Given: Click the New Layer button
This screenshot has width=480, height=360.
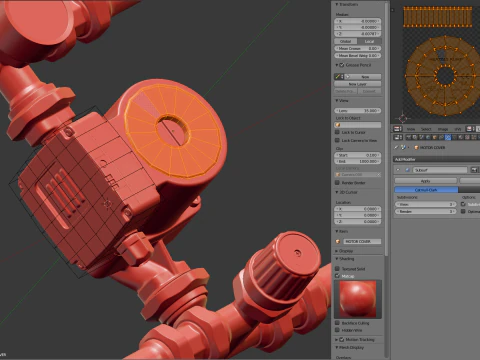Looking at the screenshot, I should [358, 84].
